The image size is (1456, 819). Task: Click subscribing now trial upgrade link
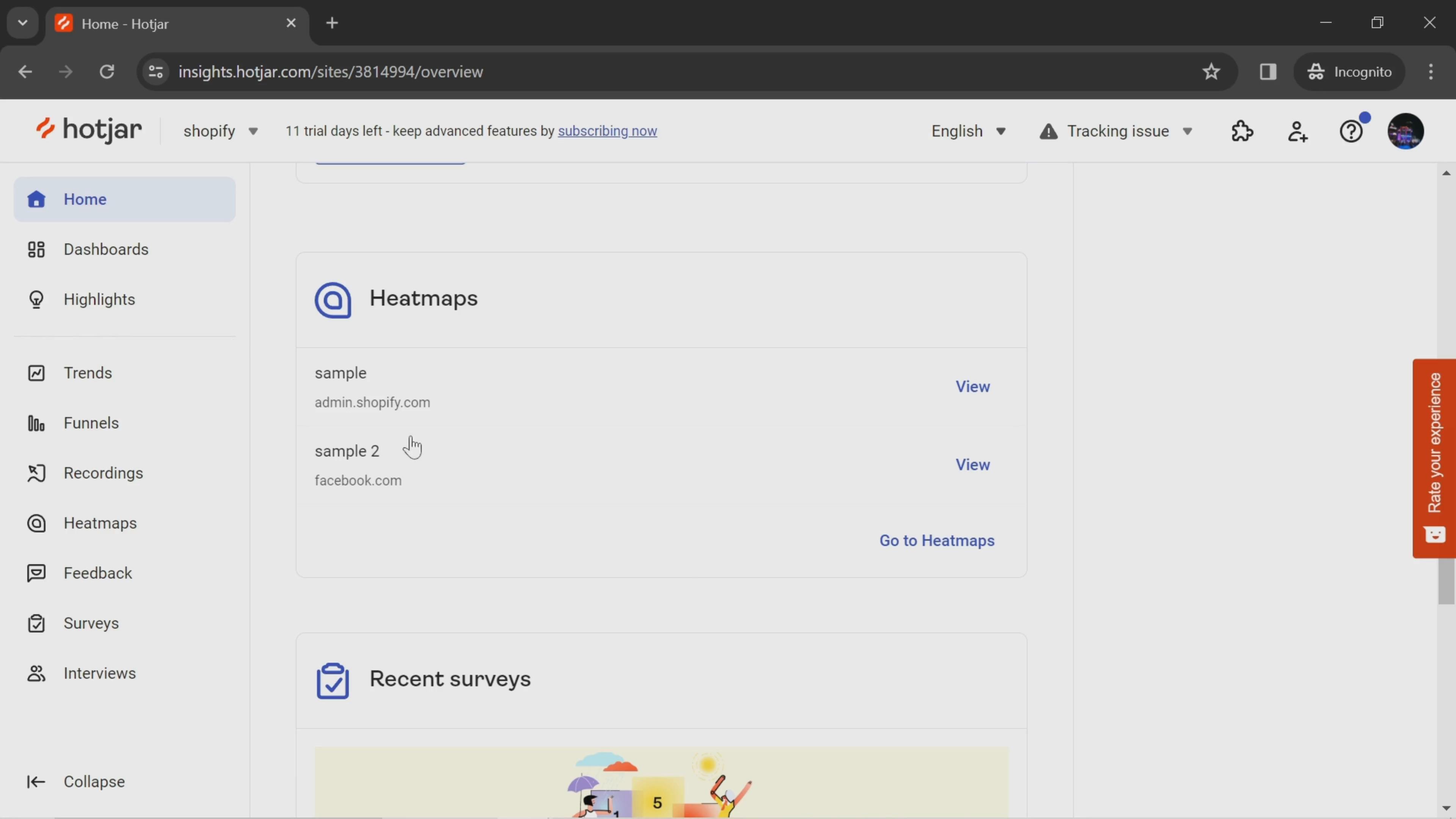point(607,131)
